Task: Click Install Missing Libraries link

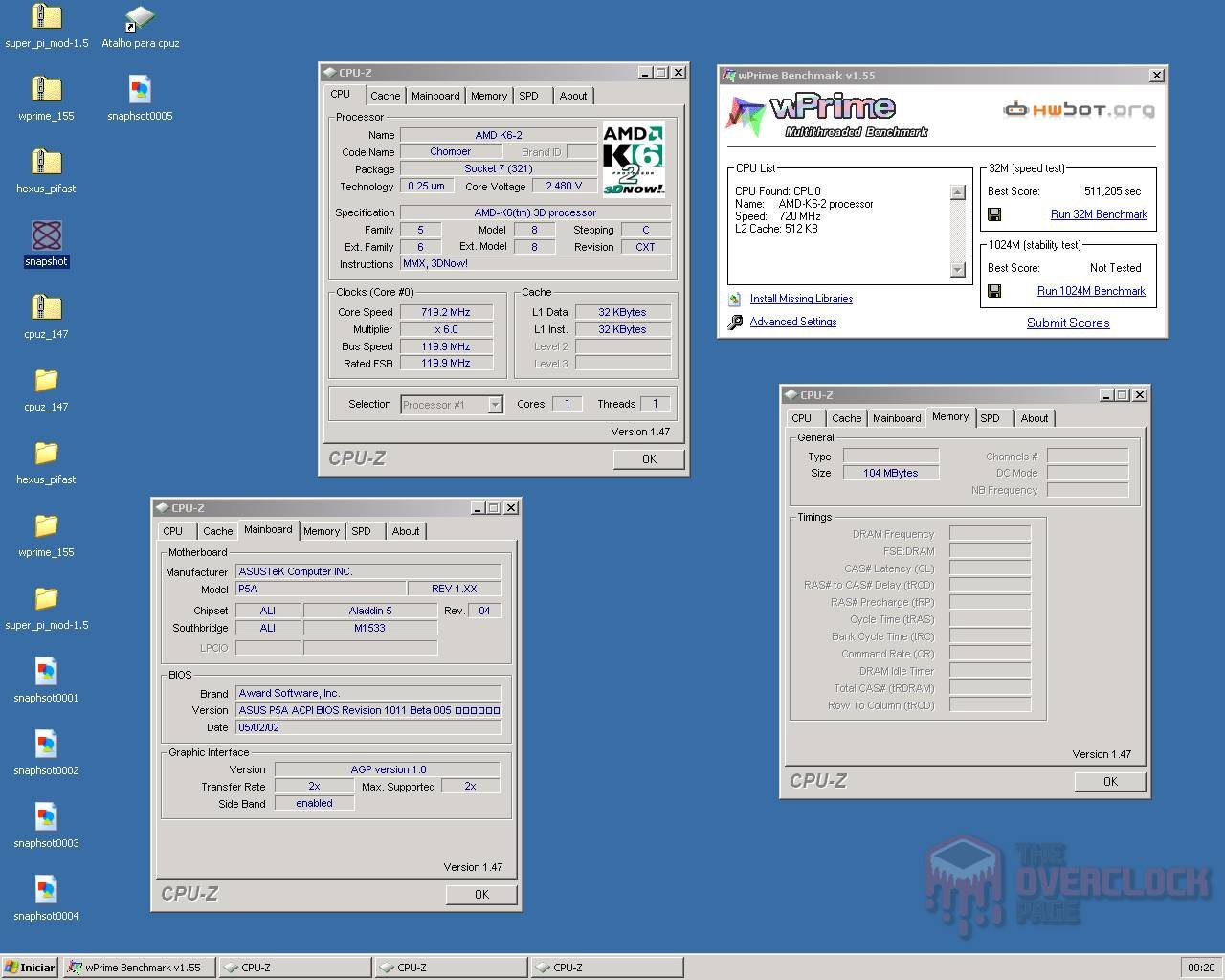Action: click(801, 299)
